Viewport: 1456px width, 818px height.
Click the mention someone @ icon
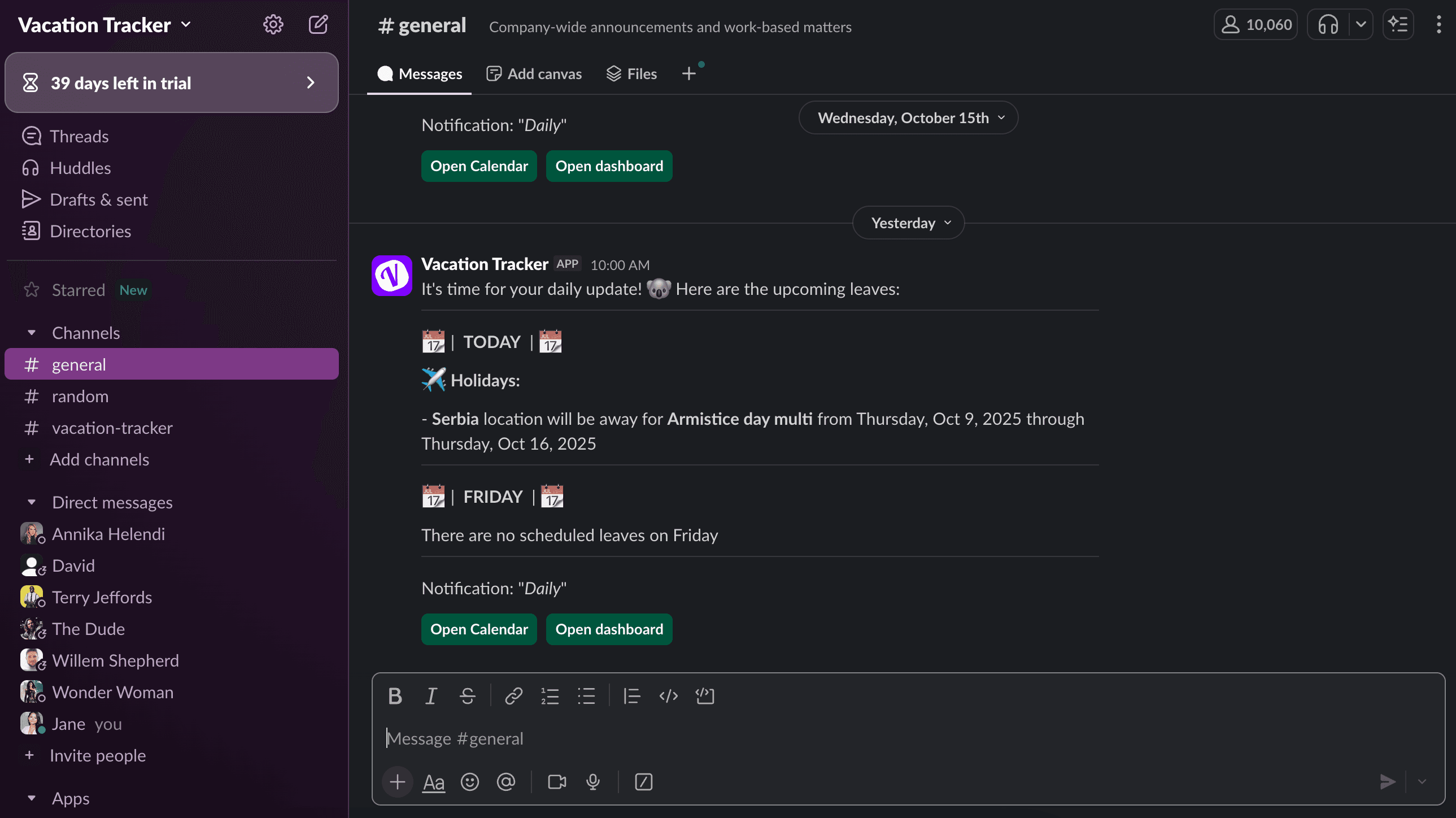(506, 782)
